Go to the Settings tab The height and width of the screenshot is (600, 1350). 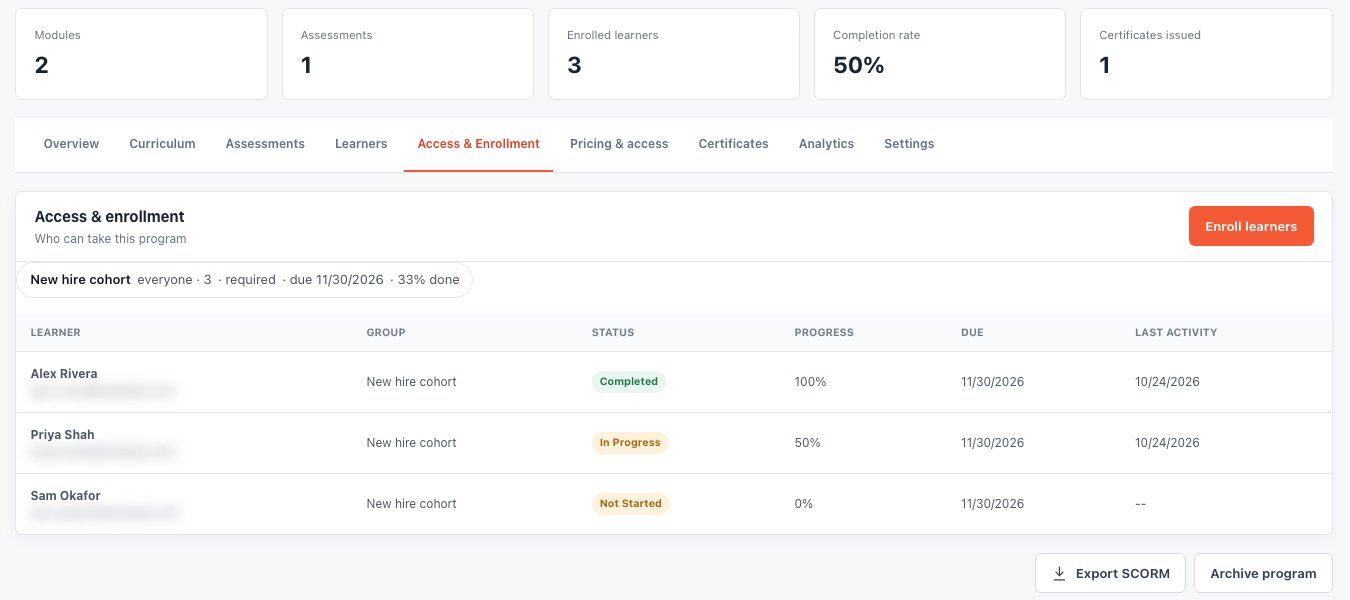909,144
